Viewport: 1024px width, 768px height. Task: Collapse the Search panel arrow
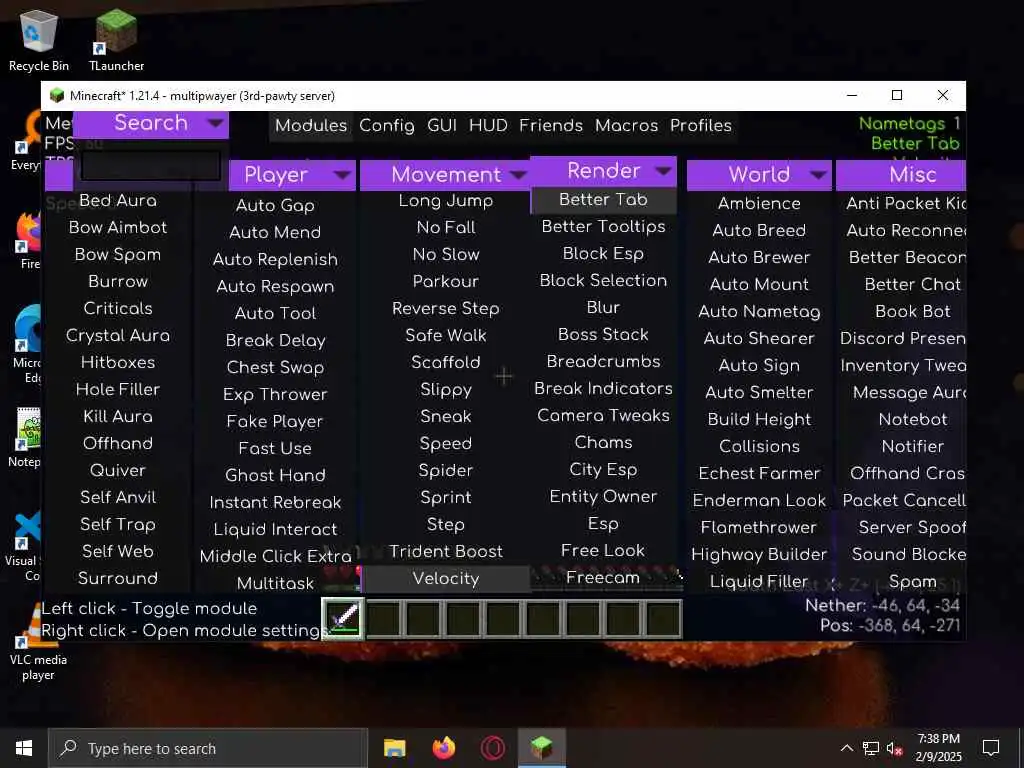coord(215,123)
